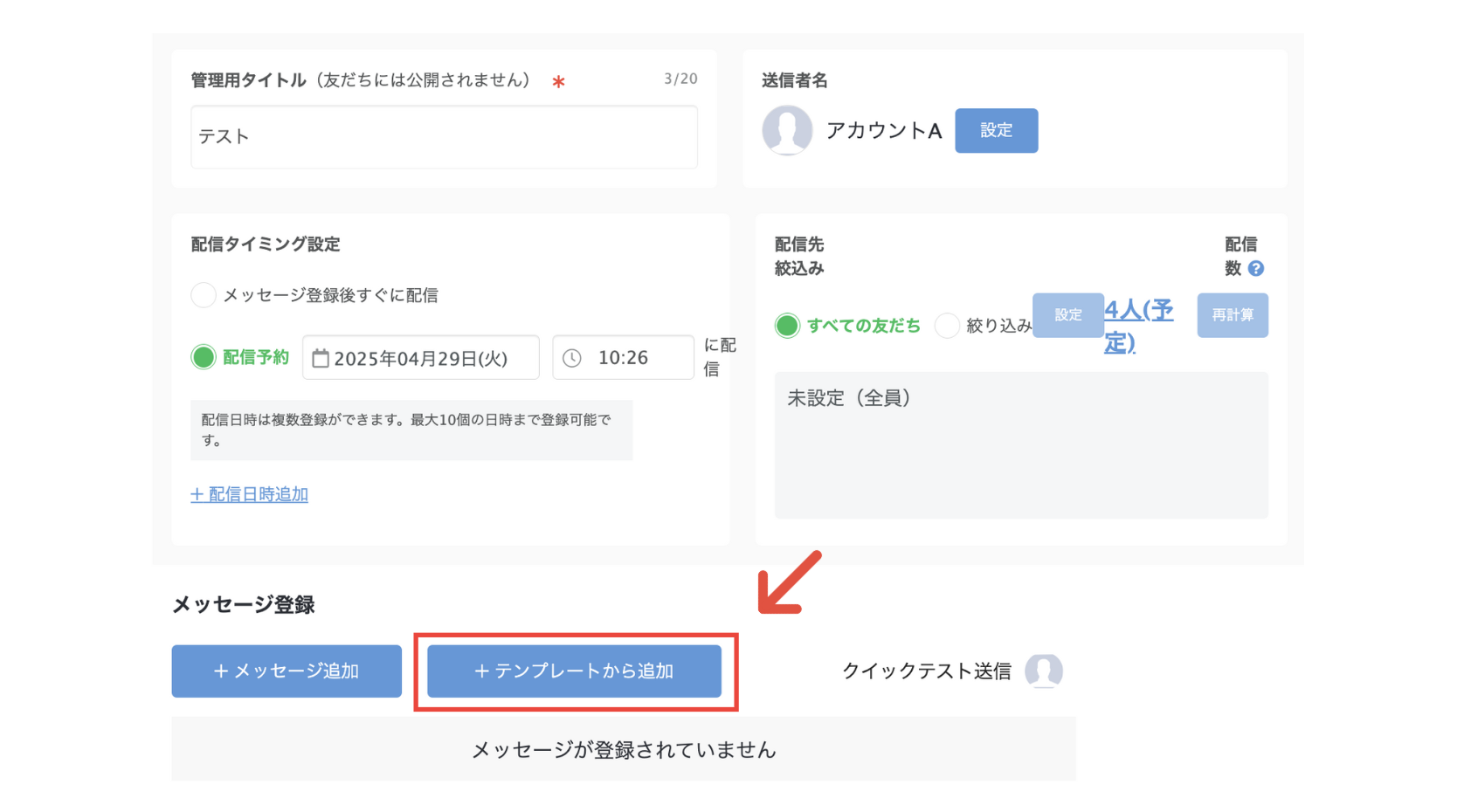Click the 3/20 character counter
Viewport: 1457px width, 812px height.
(680, 79)
